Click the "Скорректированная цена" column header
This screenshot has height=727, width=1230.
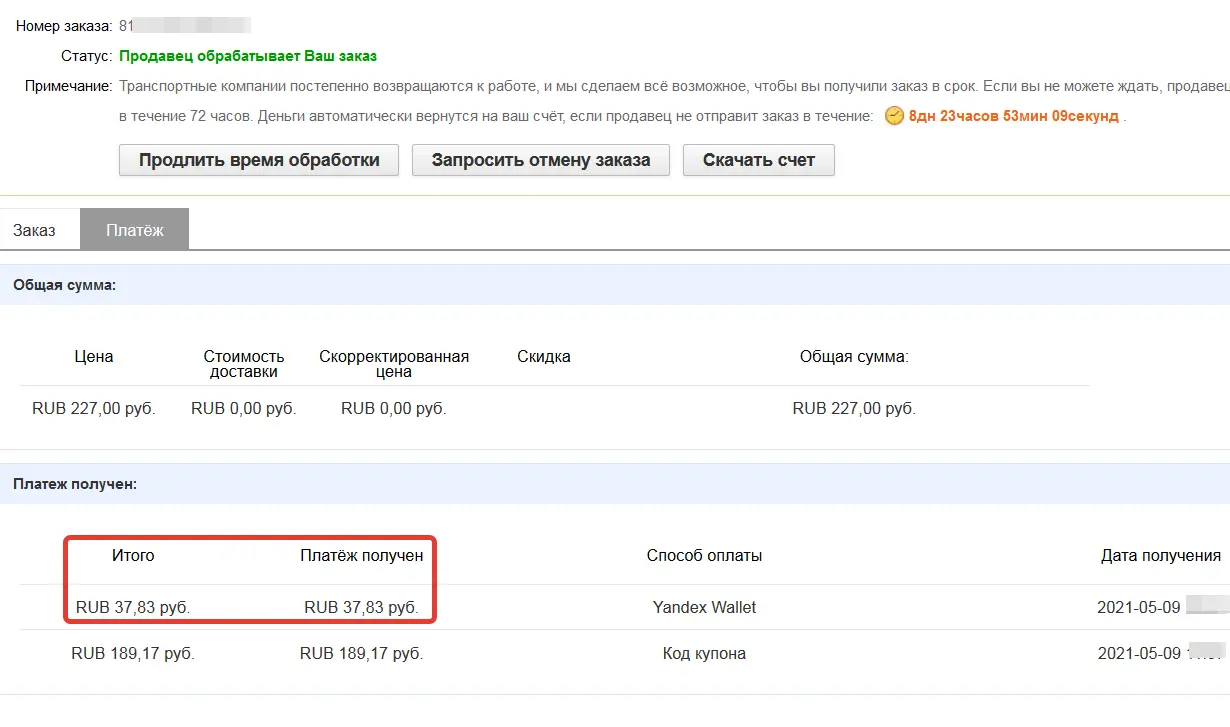[x=394, y=364]
